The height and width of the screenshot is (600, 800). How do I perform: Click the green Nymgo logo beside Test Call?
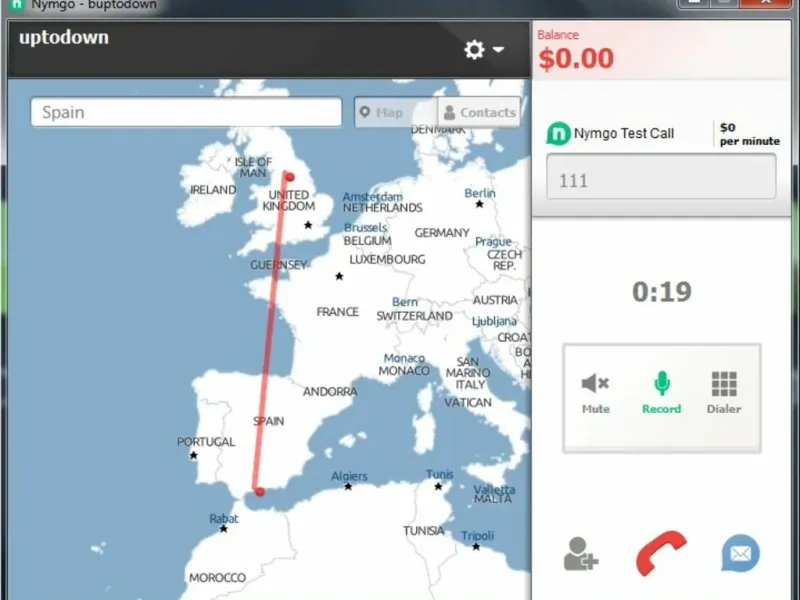click(558, 134)
